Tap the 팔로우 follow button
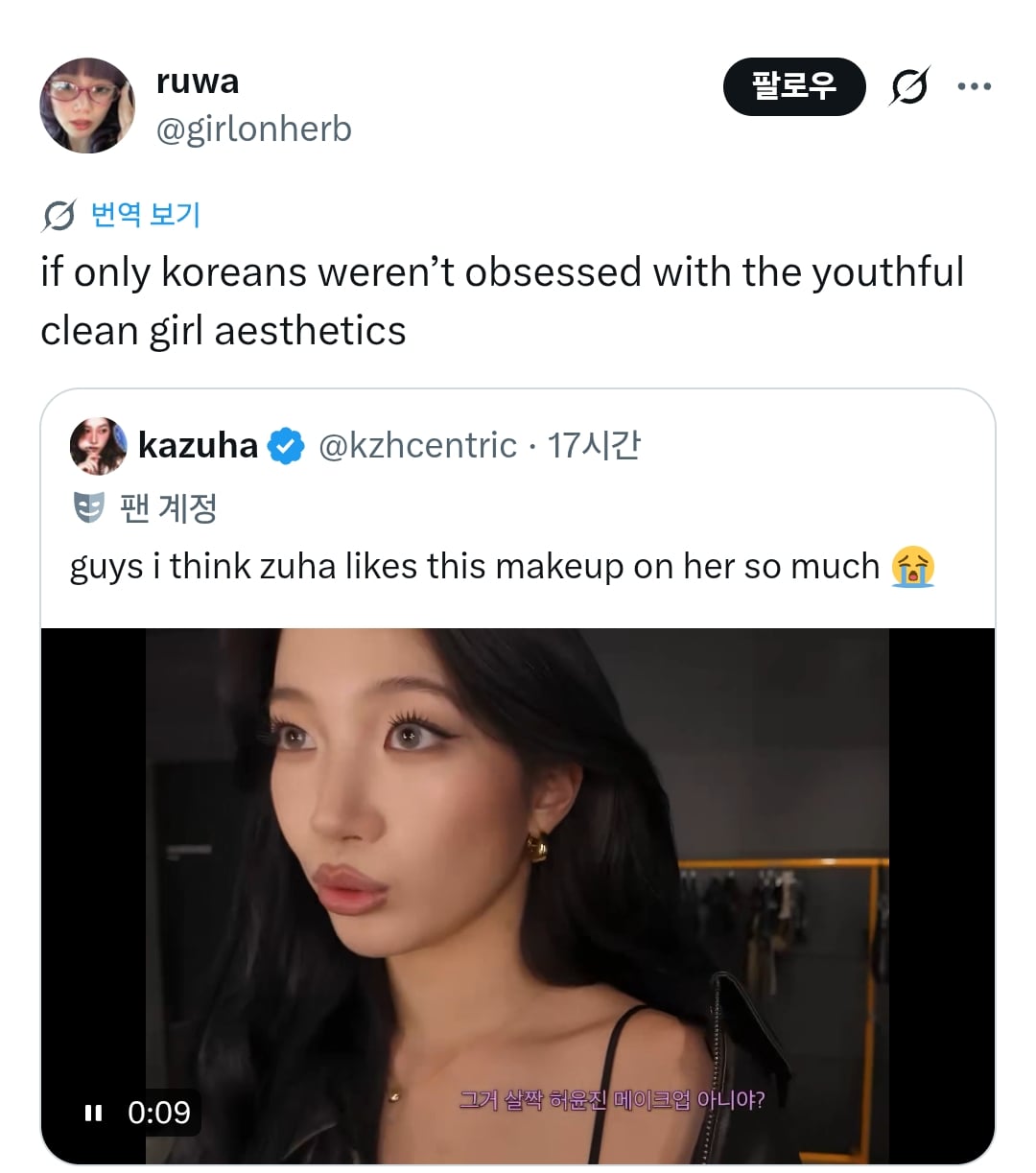The height and width of the screenshot is (1173, 1036). [x=794, y=86]
